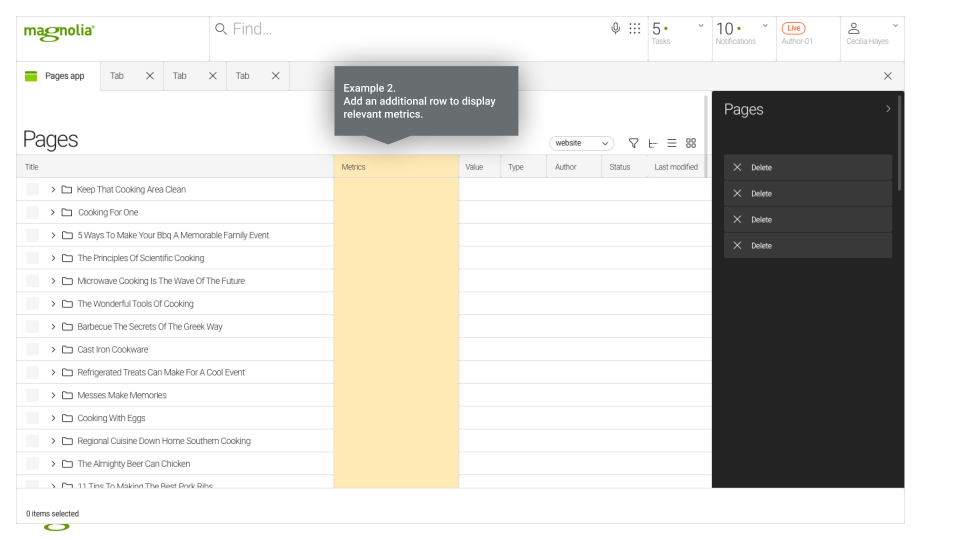Click the Magnolia logo
Screen dimensions: 960x540
(59, 31)
